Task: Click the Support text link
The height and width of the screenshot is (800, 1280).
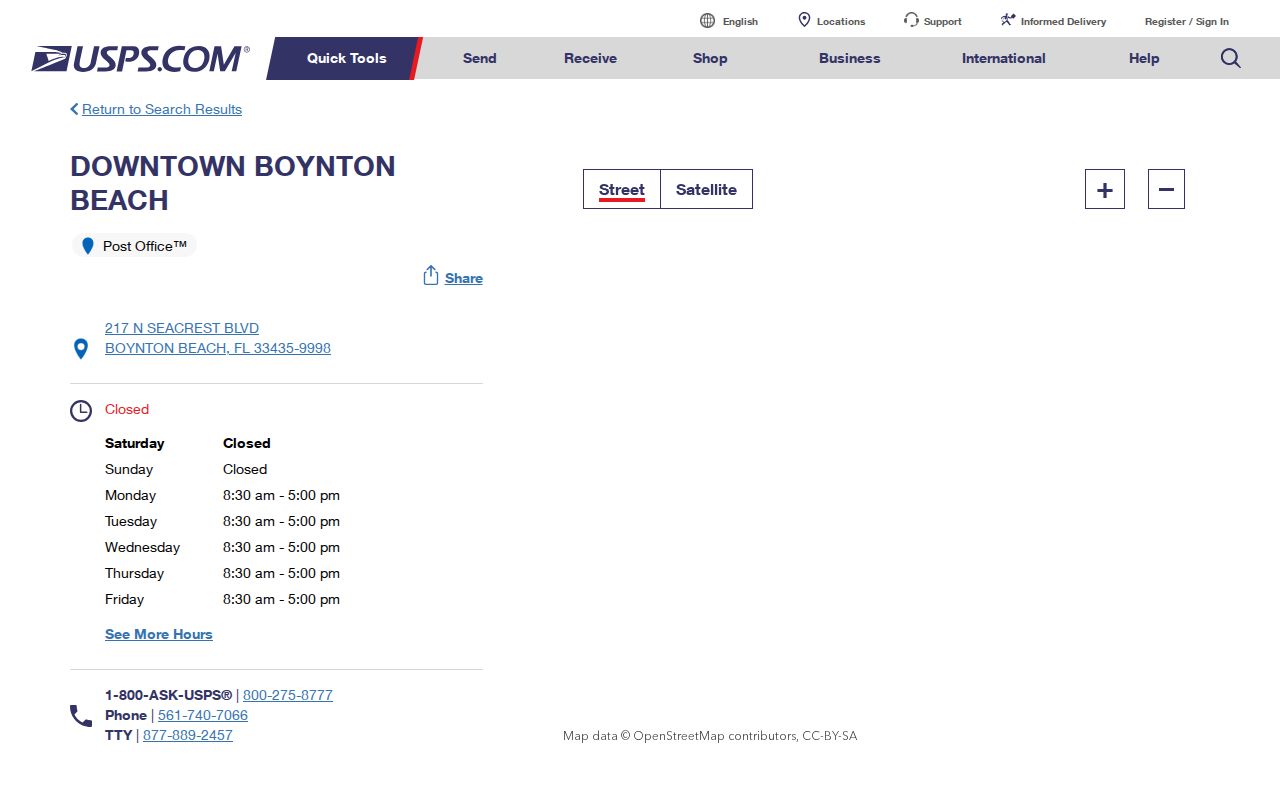Action: (x=943, y=21)
